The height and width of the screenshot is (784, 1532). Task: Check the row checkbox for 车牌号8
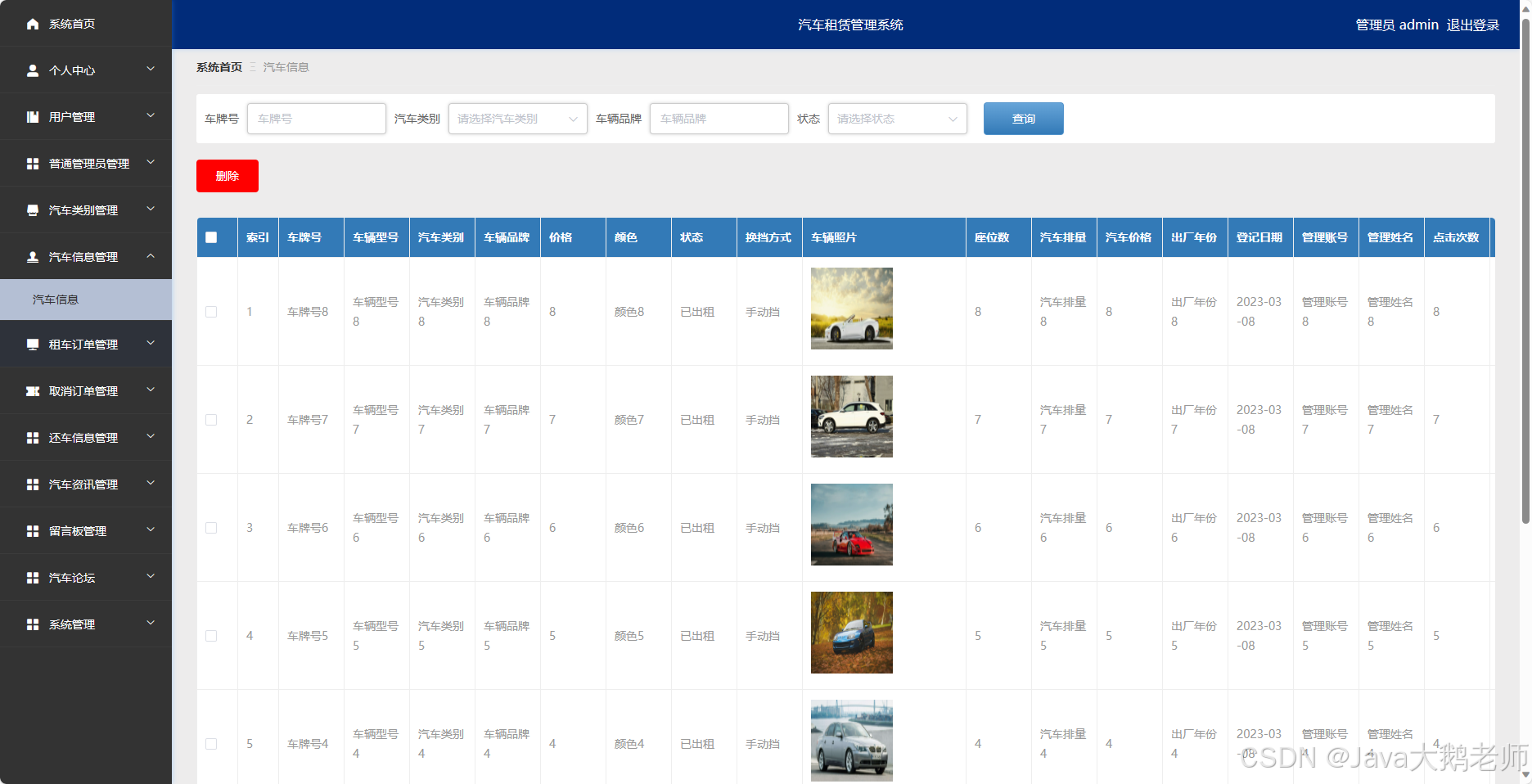click(211, 312)
